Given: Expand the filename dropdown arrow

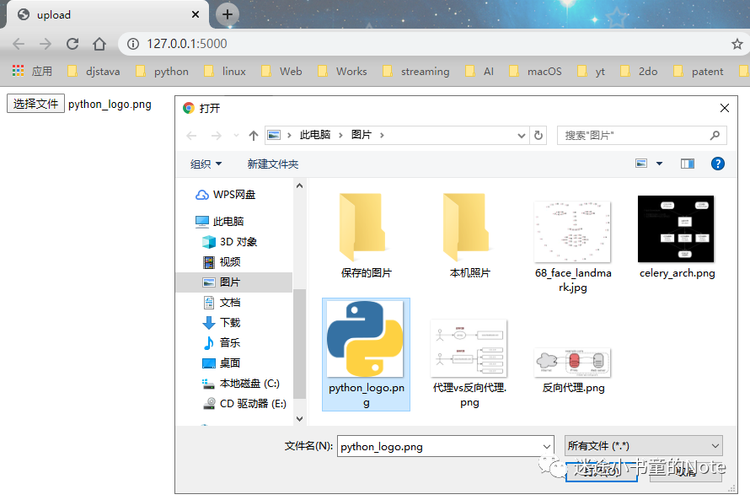Looking at the screenshot, I should pyautogui.click(x=547, y=446).
